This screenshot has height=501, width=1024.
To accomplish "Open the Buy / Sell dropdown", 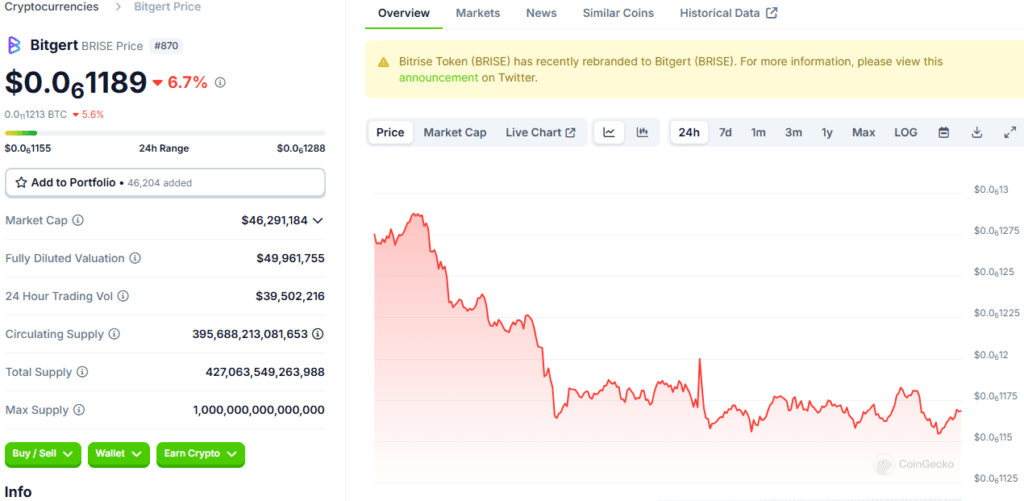I will (43, 454).
